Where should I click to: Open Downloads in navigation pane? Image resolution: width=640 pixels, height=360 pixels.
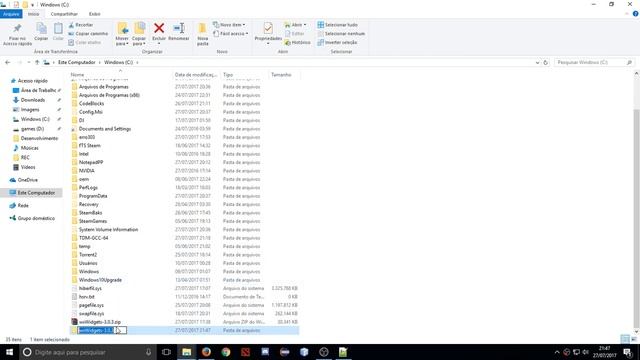pyautogui.click(x=33, y=100)
